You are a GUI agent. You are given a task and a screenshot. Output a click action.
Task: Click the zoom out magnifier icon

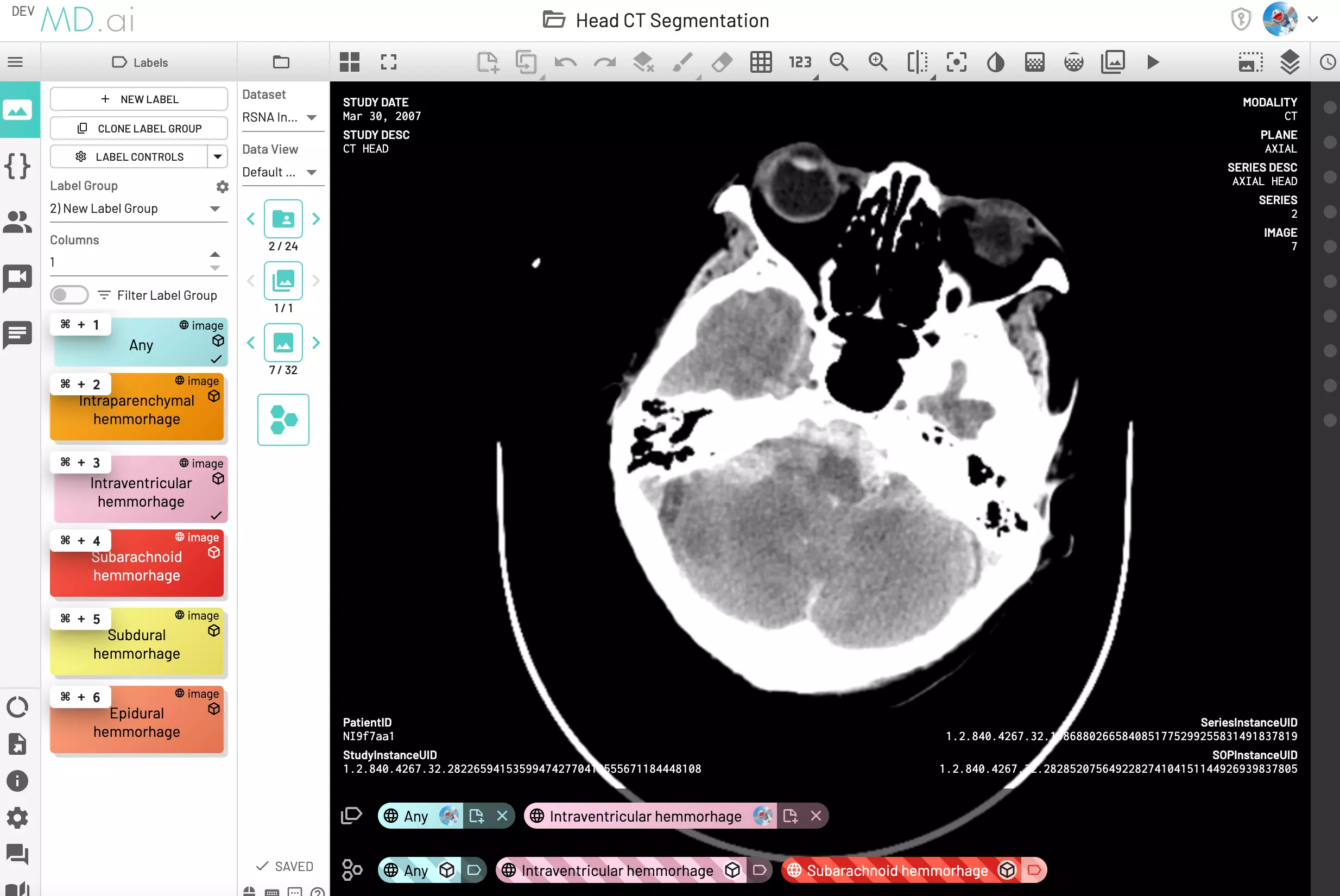coord(838,62)
